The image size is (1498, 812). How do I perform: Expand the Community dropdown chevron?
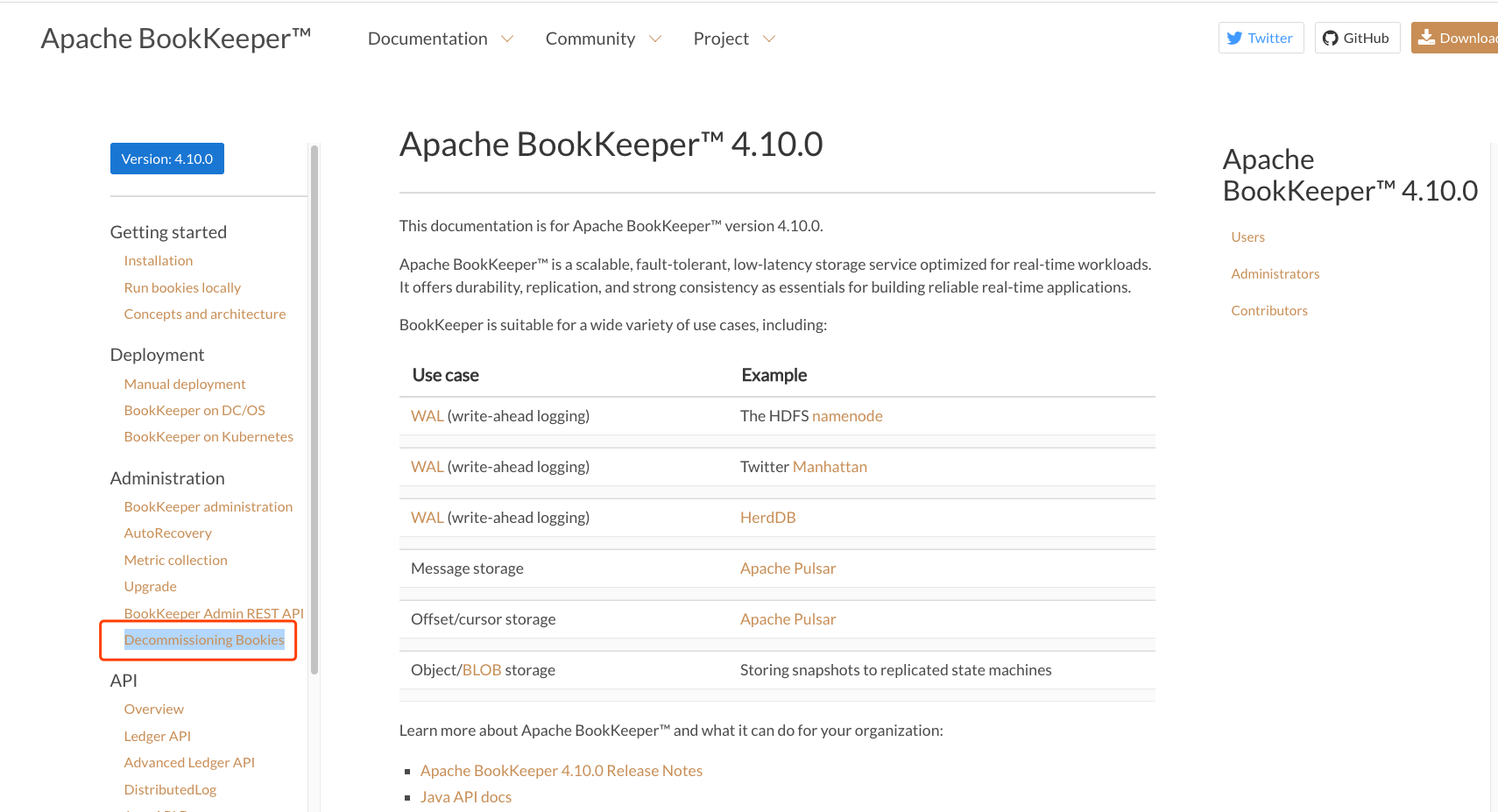[x=655, y=39]
